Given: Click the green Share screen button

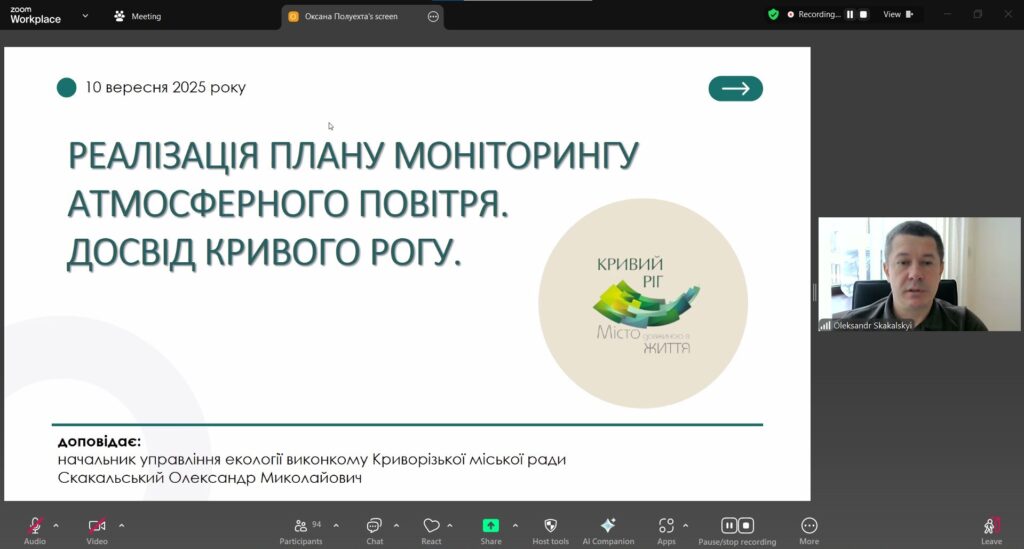Looking at the screenshot, I should pyautogui.click(x=490, y=525).
